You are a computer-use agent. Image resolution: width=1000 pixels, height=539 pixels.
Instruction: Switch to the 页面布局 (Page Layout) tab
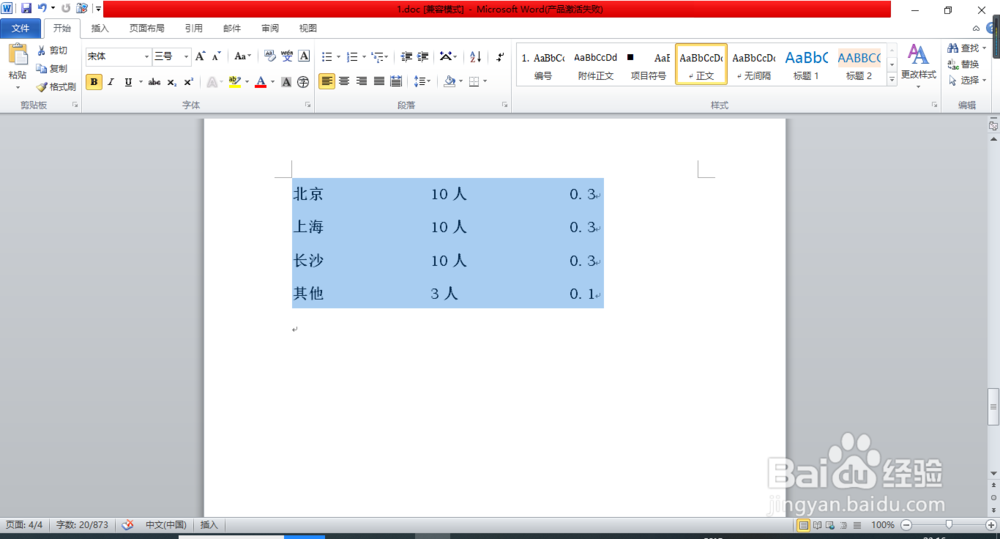(x=147, y=28)
